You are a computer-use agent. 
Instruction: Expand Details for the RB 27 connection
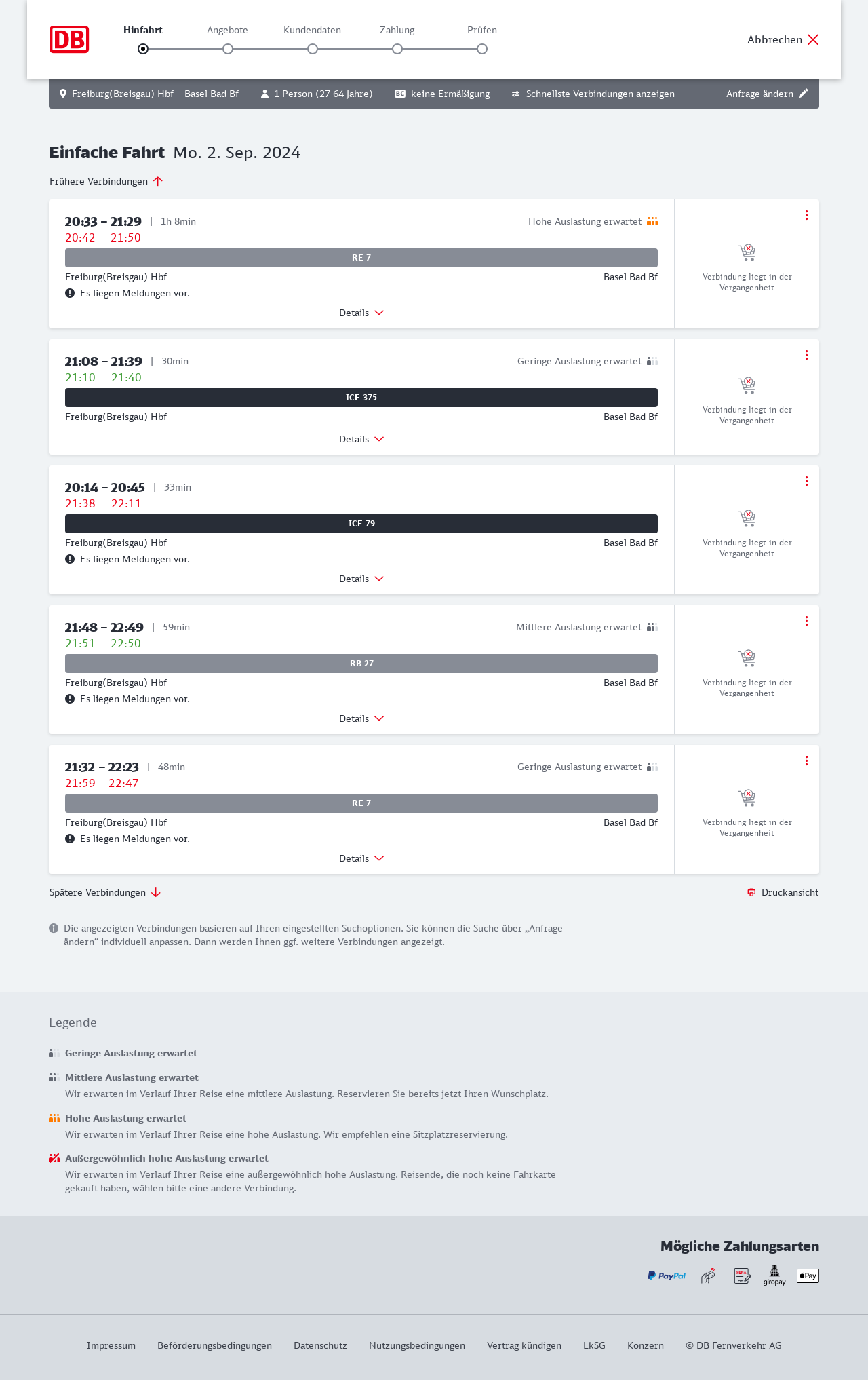[x=361, y=718]
